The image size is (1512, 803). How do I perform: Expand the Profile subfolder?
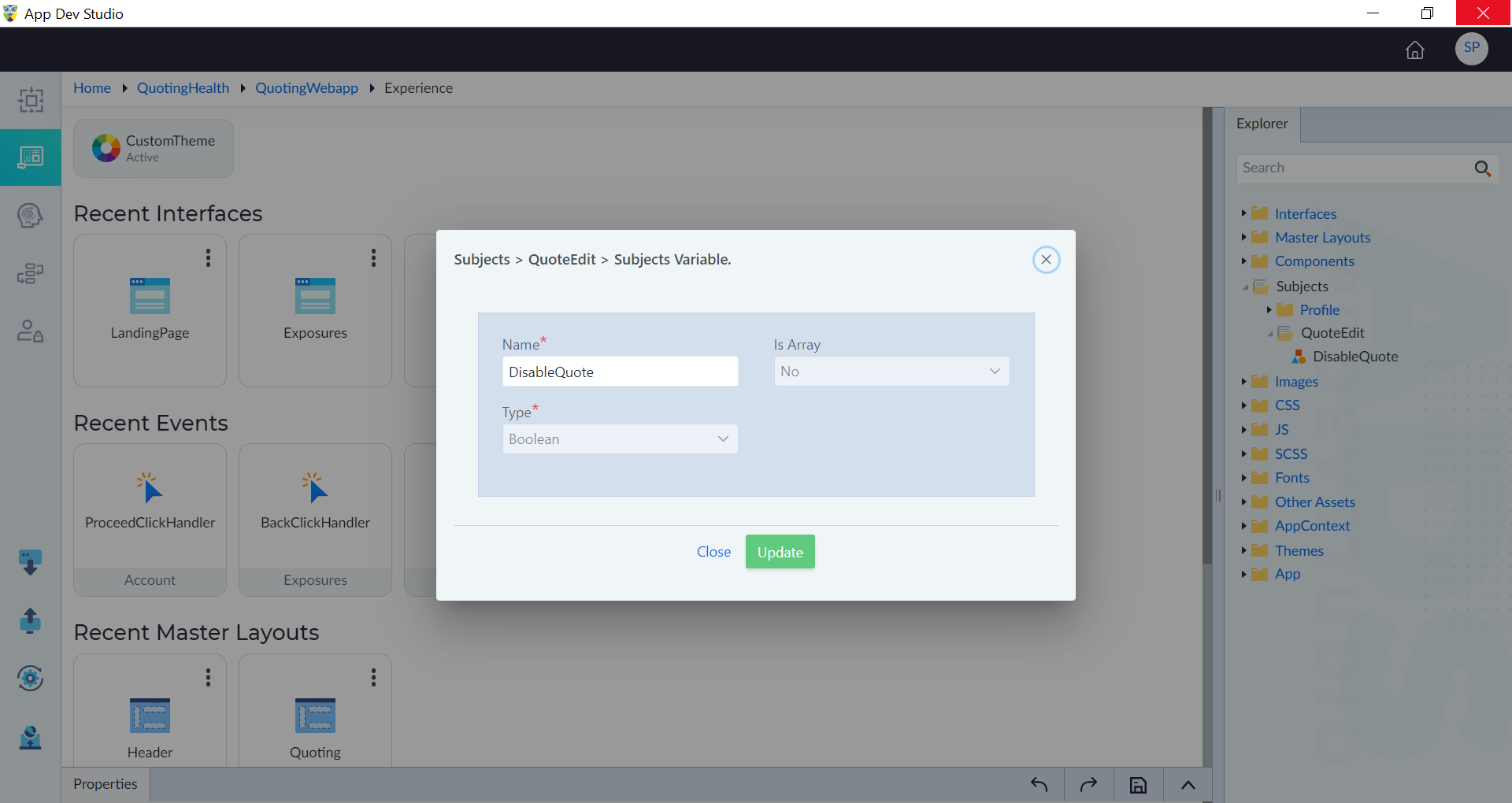coord(1269,309)
